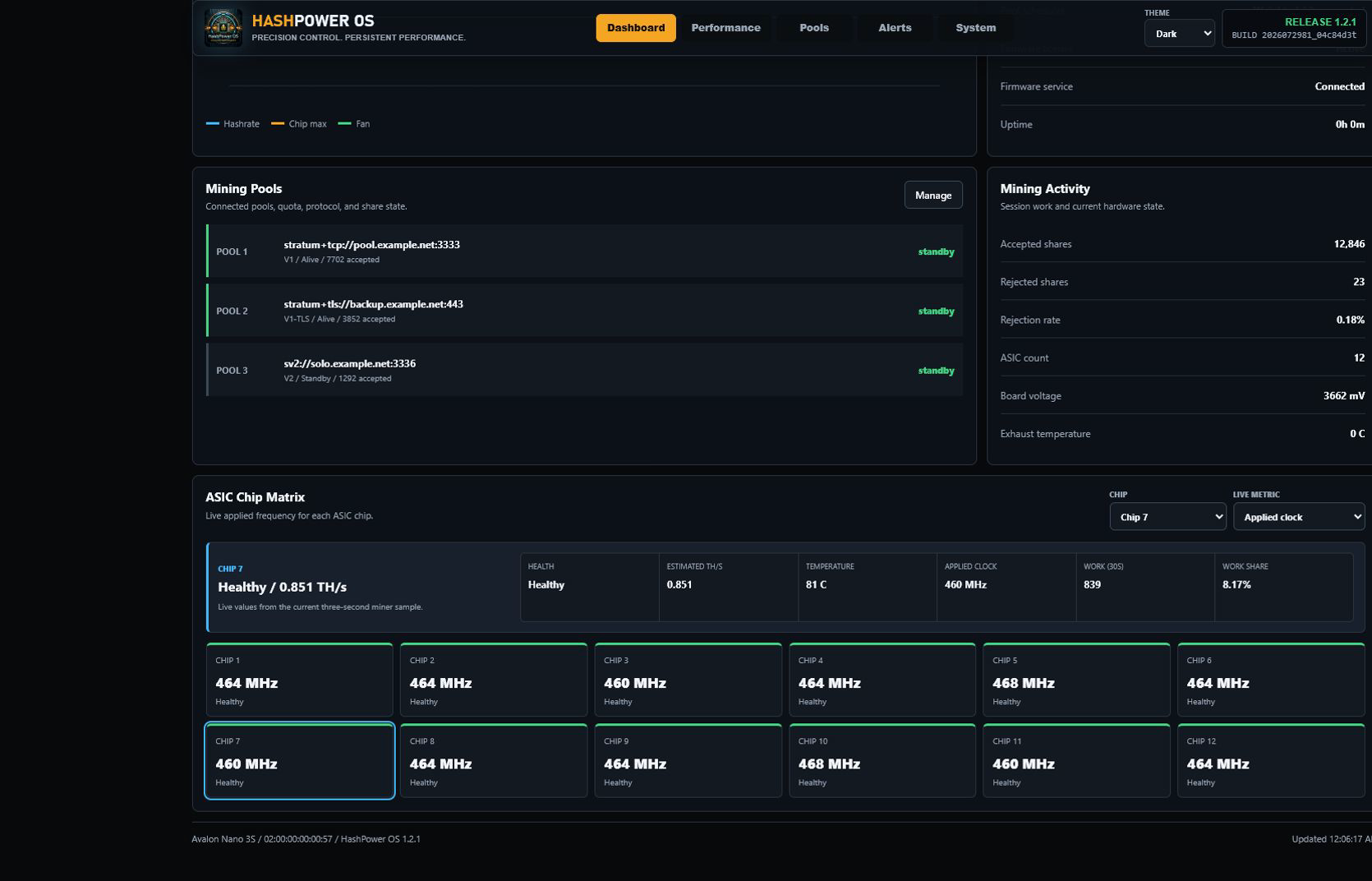Screen dimensions: 1372x881
Task: Click Chip 7 Applied Clock 460 MHz cell
Action: tap(1006, 587)
